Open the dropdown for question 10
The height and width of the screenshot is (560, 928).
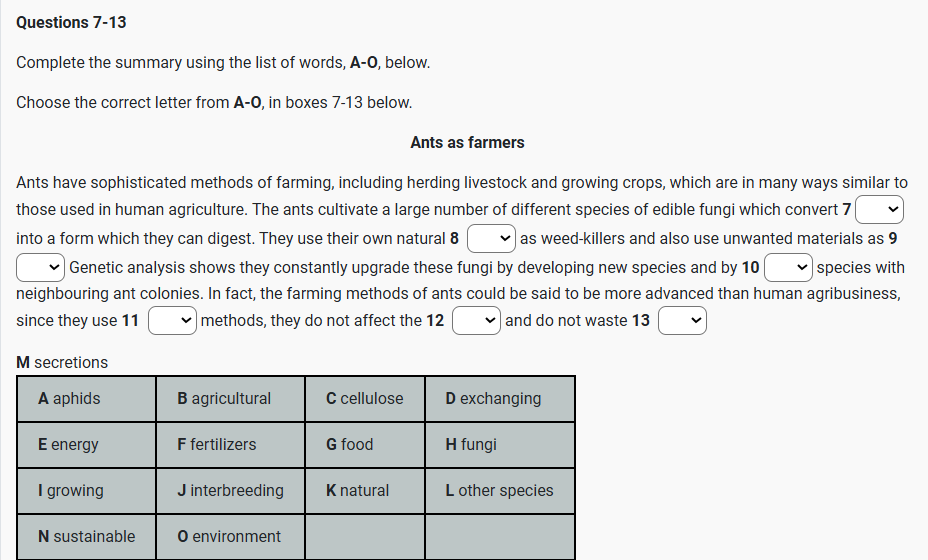[788, 268]
